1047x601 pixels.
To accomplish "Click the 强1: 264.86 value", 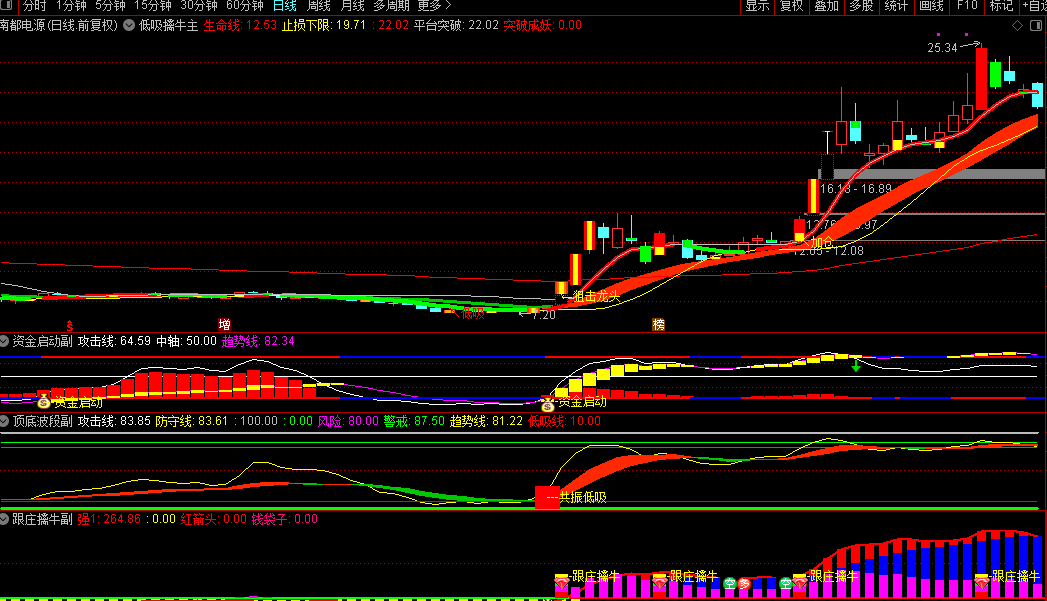I will tap(110, 519).
